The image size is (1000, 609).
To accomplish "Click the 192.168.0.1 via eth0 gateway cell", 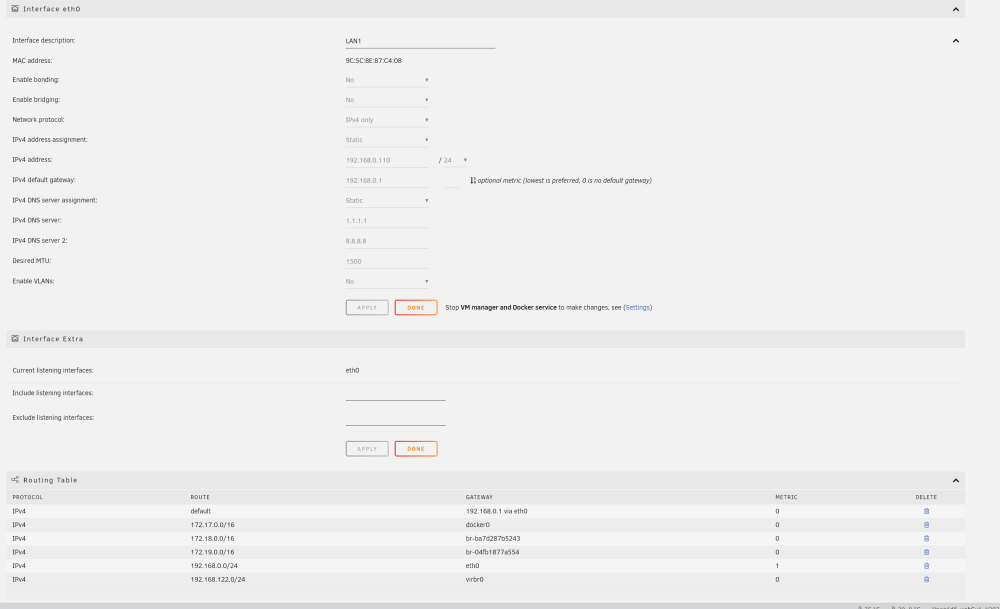I will coord(496,511).
